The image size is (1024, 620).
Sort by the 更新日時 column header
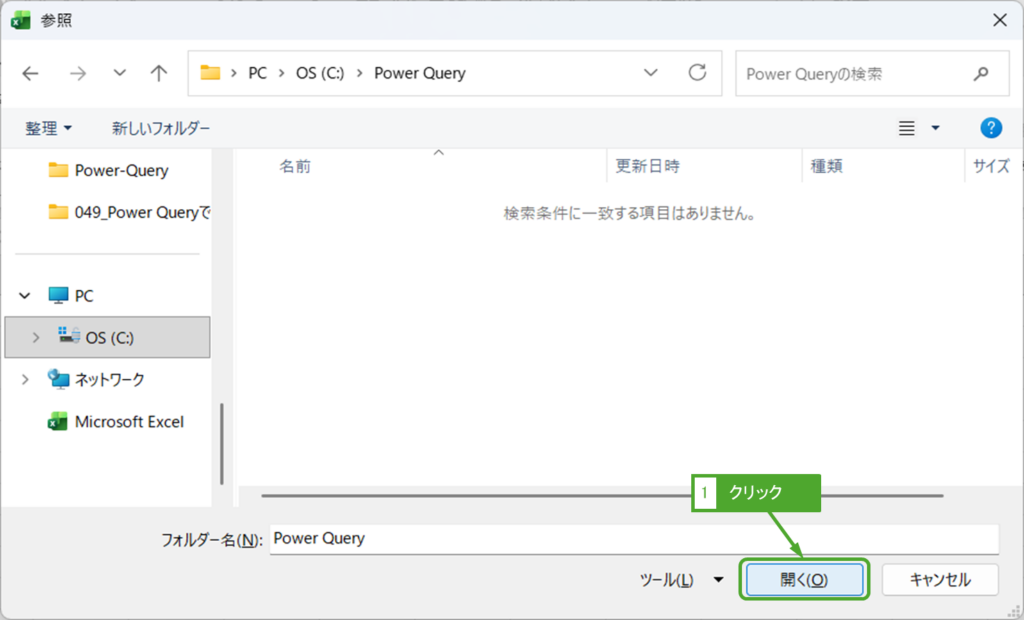point(647,166)
